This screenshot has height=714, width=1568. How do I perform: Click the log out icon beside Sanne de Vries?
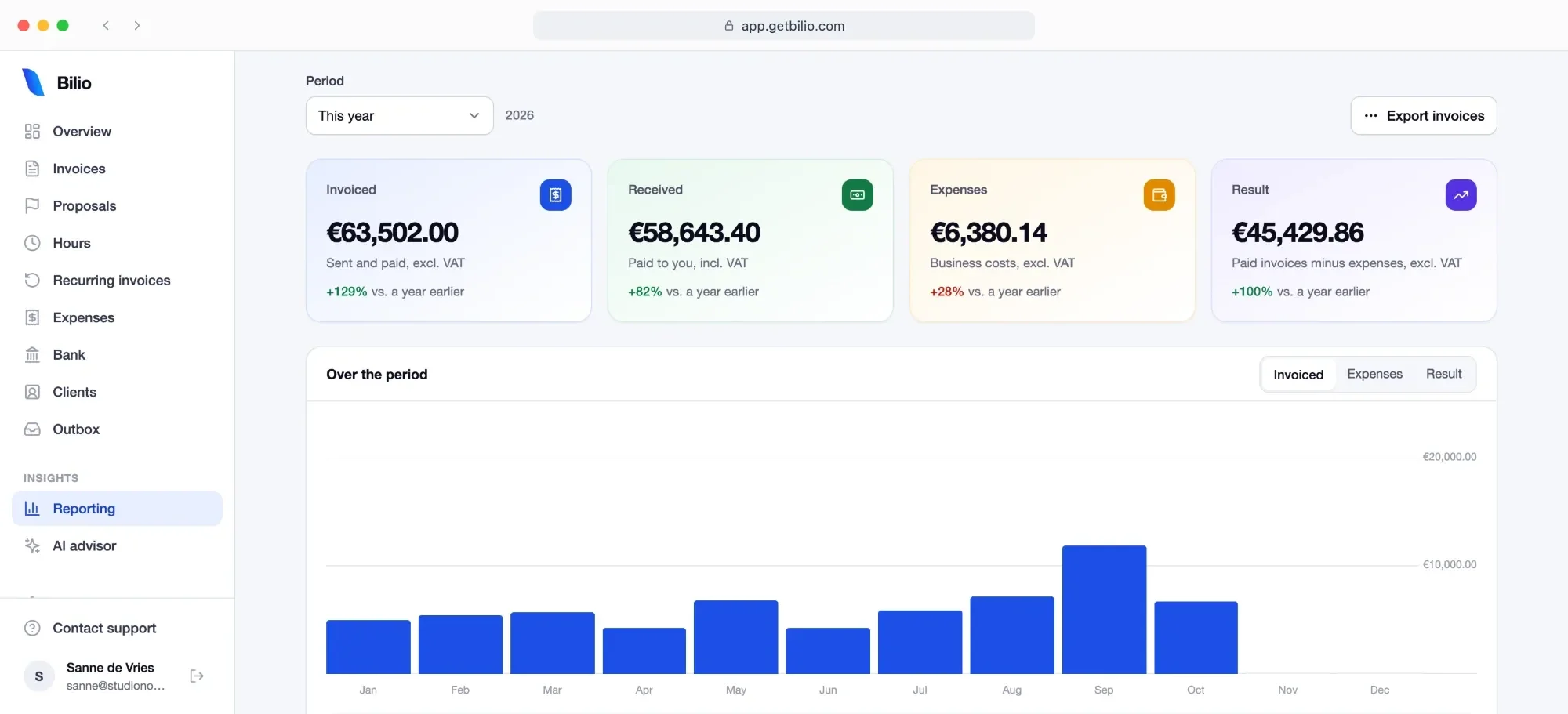click(197, 676)
